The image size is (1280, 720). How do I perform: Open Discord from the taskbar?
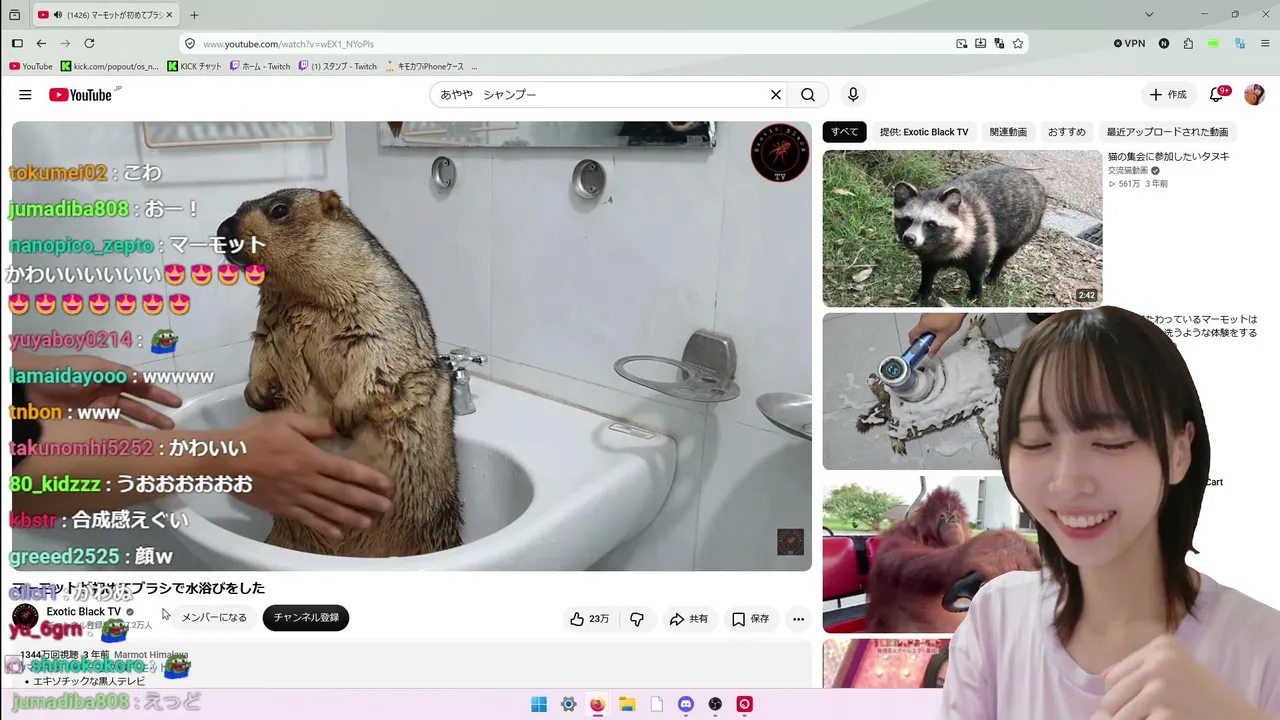(x=686, y=705)
